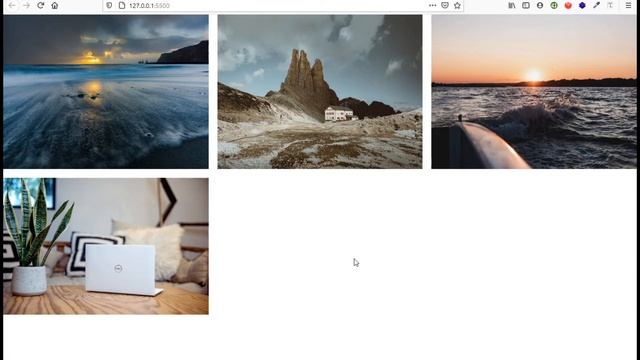
Task: Open the sunset over waves boat photo
Action: (534, 92)
